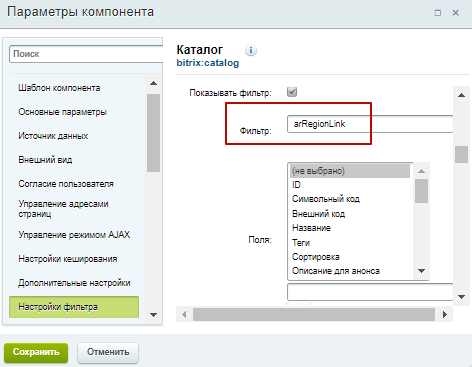Screen dimensions: 472x367
Task: Select (не выбрано) in the Поля list
Action: (x=350, y=171)
